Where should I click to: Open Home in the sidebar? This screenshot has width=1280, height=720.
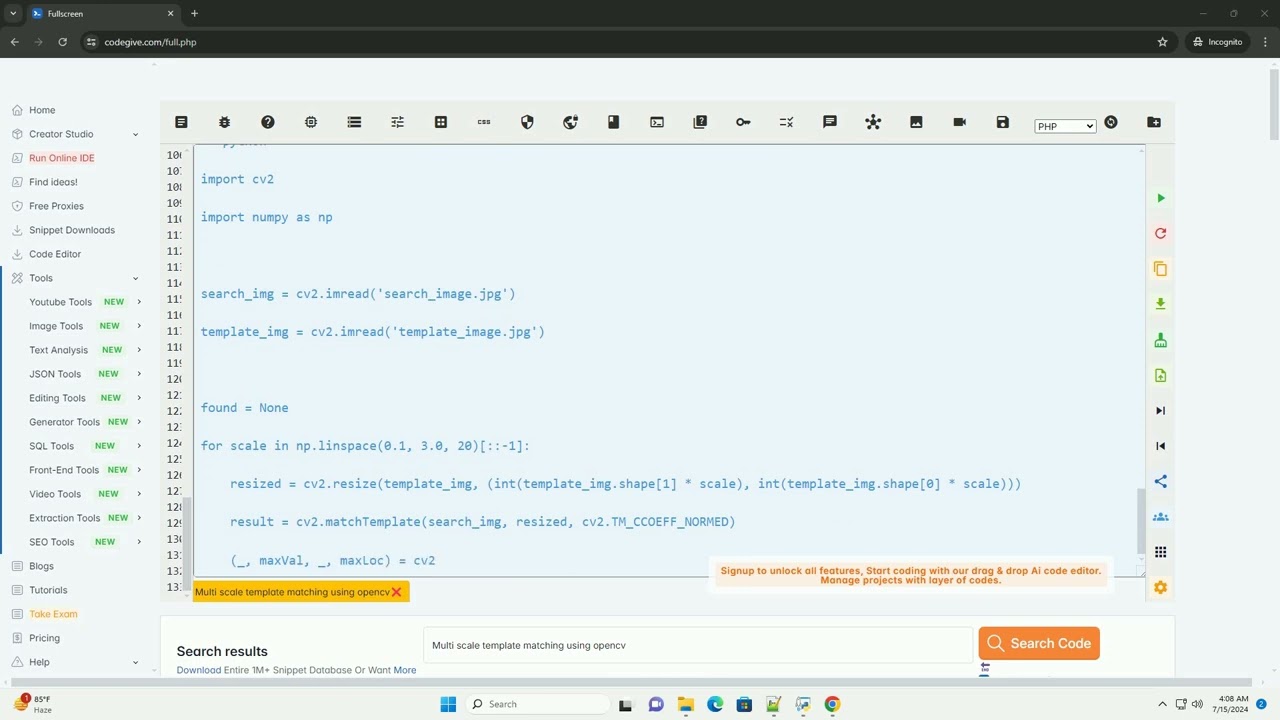pyautogui.click(x=42, y=110)
